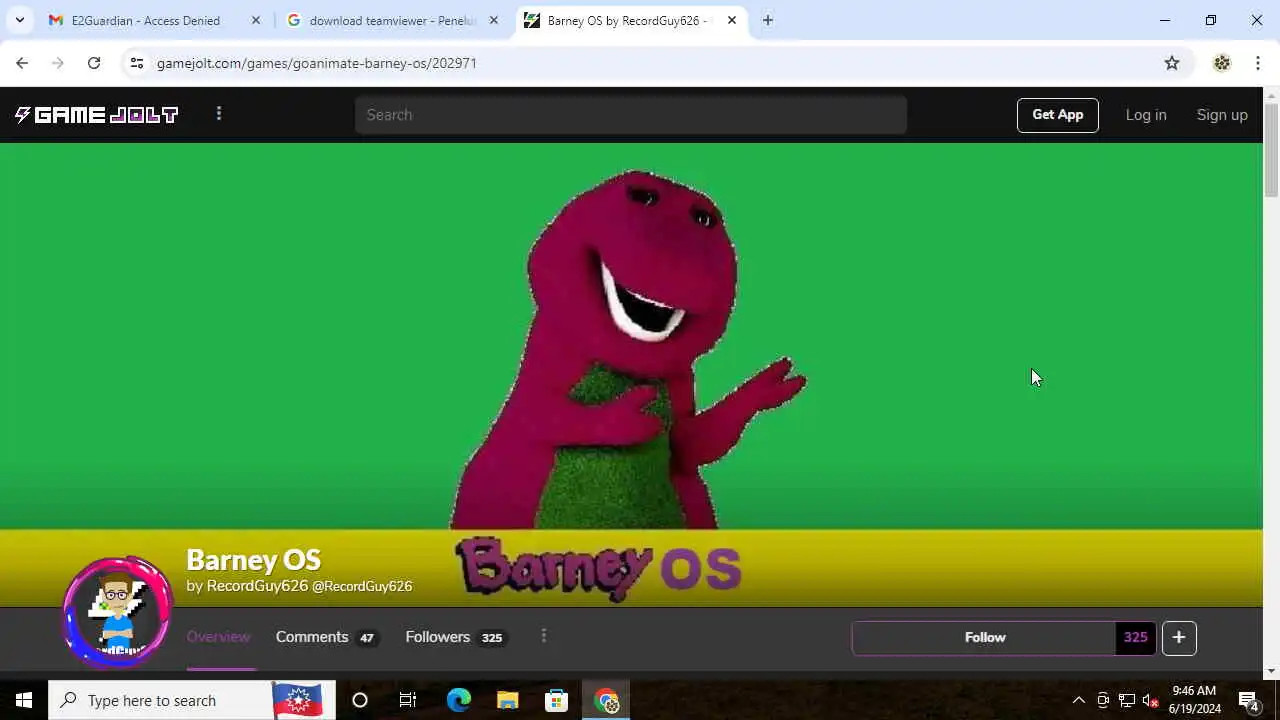1280x720 pixels.
Task: Open the Windows Start menu
Action: (x=24, y=700)
